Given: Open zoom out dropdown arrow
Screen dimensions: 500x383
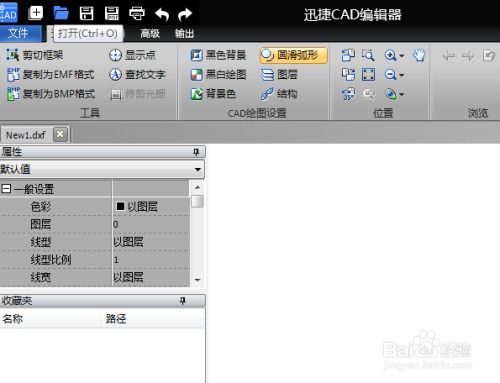Looking at the screenshot, I should [402, 75].
